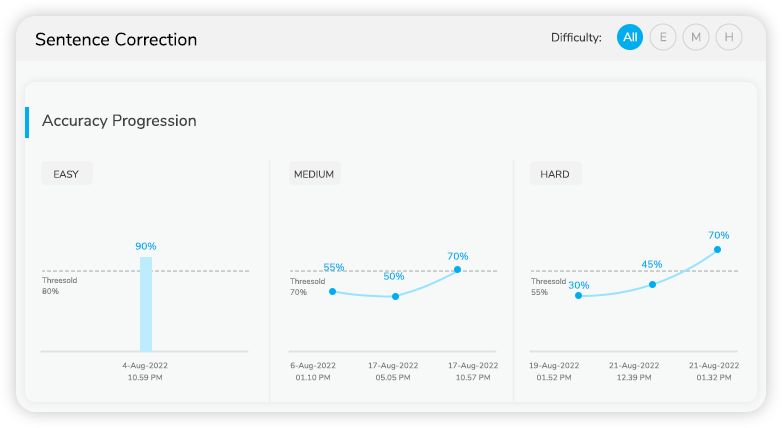Click the EASY chart label tag

point(66,174)
